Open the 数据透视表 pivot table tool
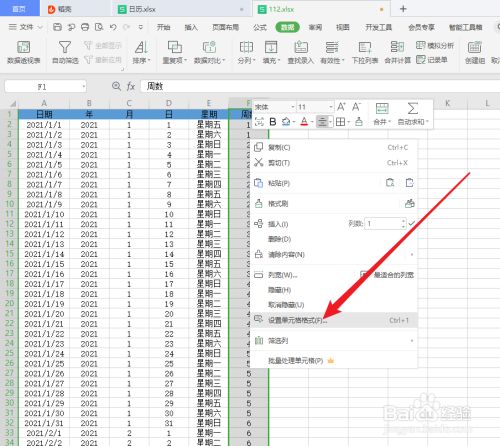This screenshot has height=446, width=500. point(23,52)
